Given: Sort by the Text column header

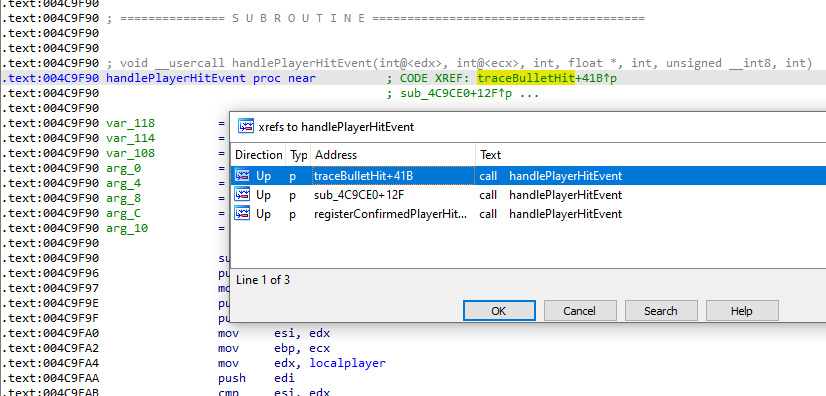Looking at the screenshot, I should 651,155.
